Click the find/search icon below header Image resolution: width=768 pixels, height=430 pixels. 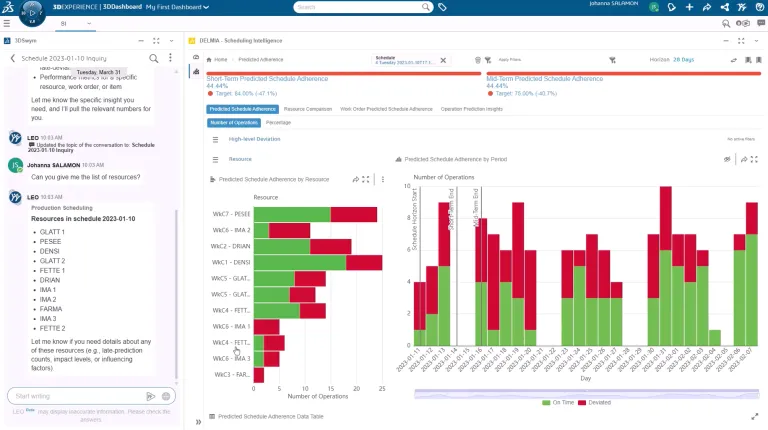pos(726,24)
